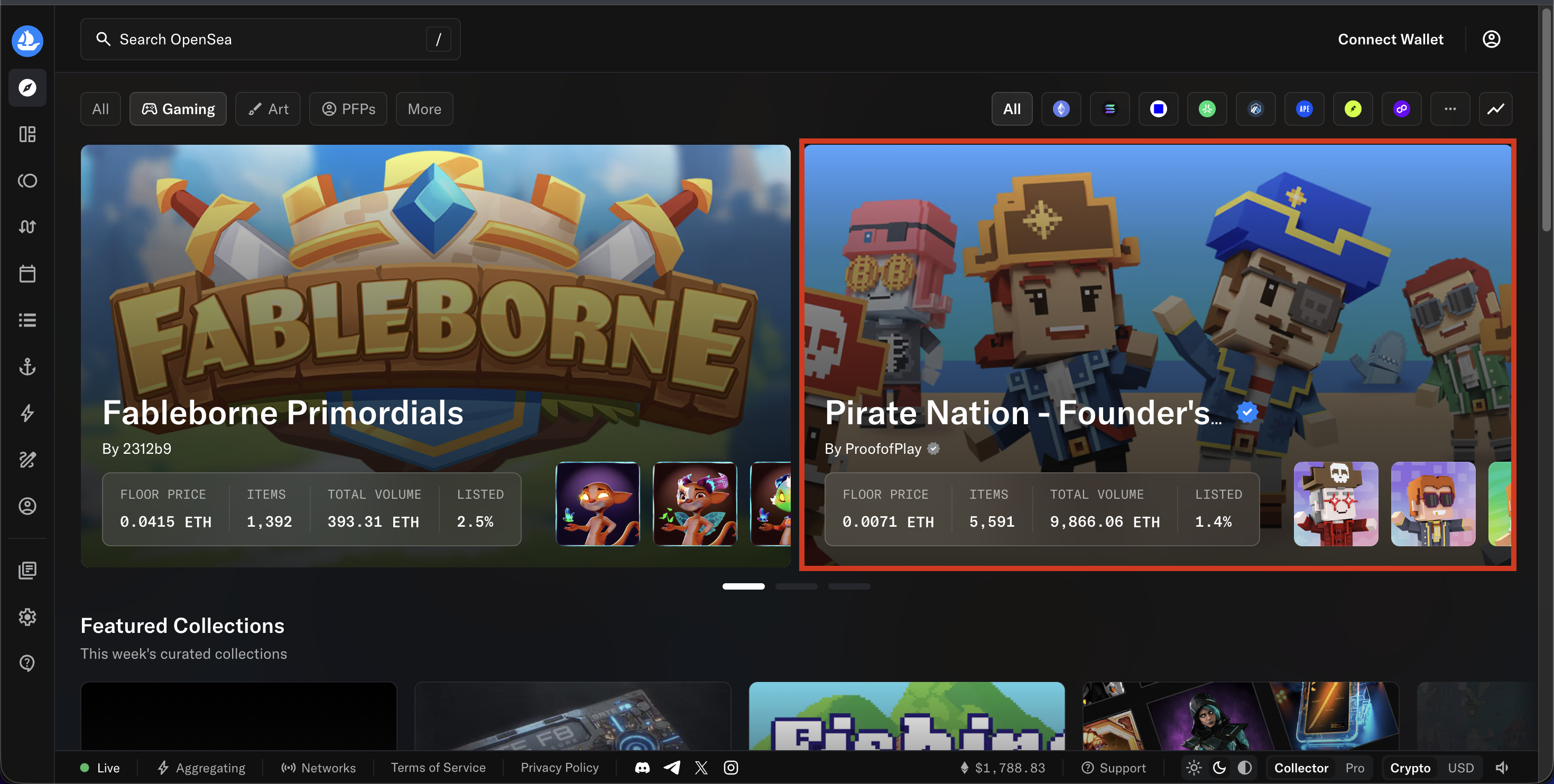This screenshot has height=784, width=1554.
Task: Go to the second carousel slide indicator
Action: 797,586
